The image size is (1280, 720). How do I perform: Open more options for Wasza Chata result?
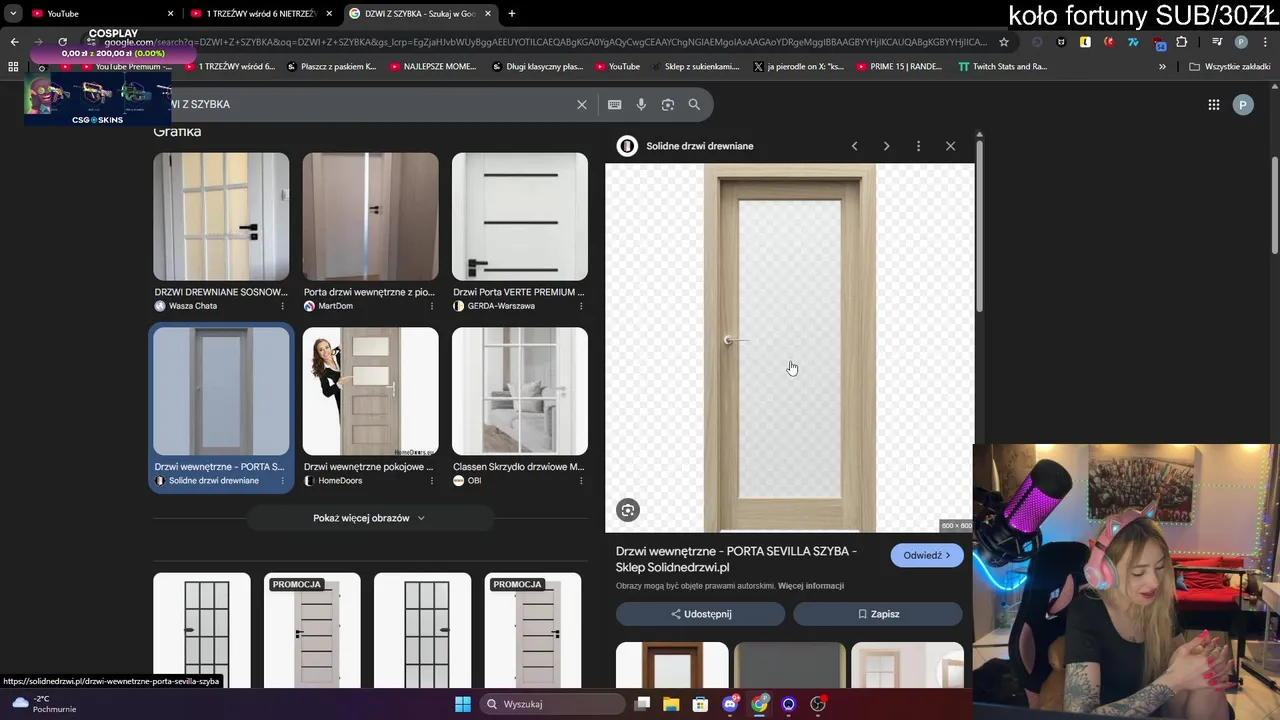[x=282, y=306]
